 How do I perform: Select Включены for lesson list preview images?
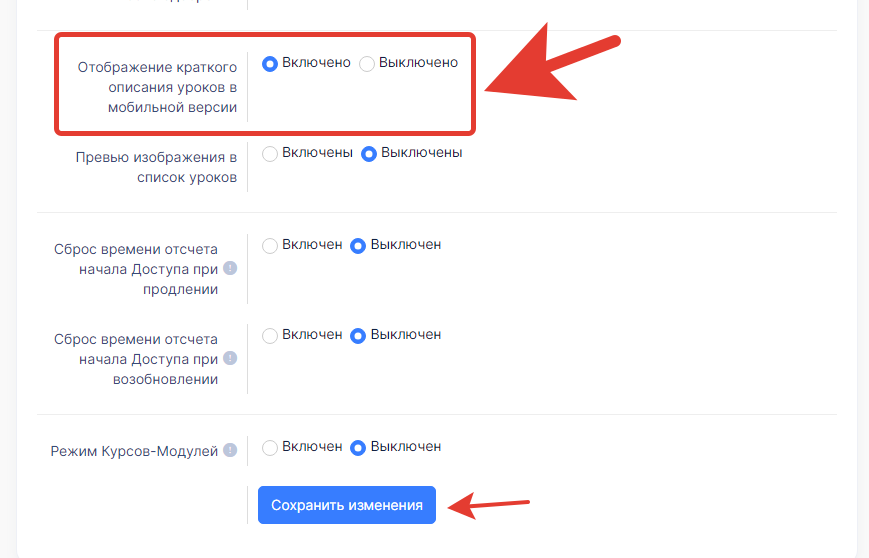[269, 154]
